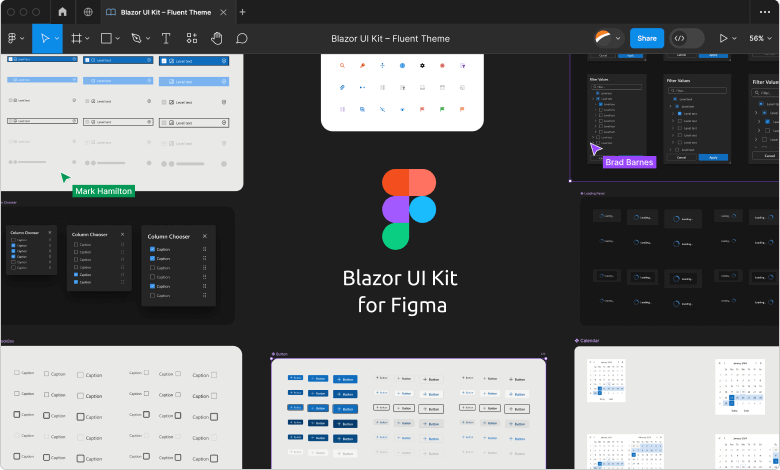Expand the Figma main menu chevron

click(22, 38)
